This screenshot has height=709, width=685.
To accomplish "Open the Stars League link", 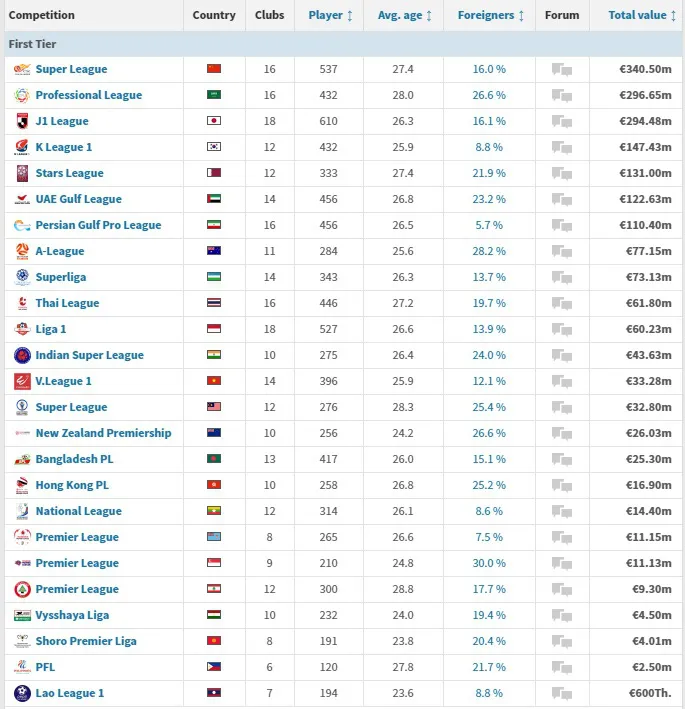I will tap(70, 173).
